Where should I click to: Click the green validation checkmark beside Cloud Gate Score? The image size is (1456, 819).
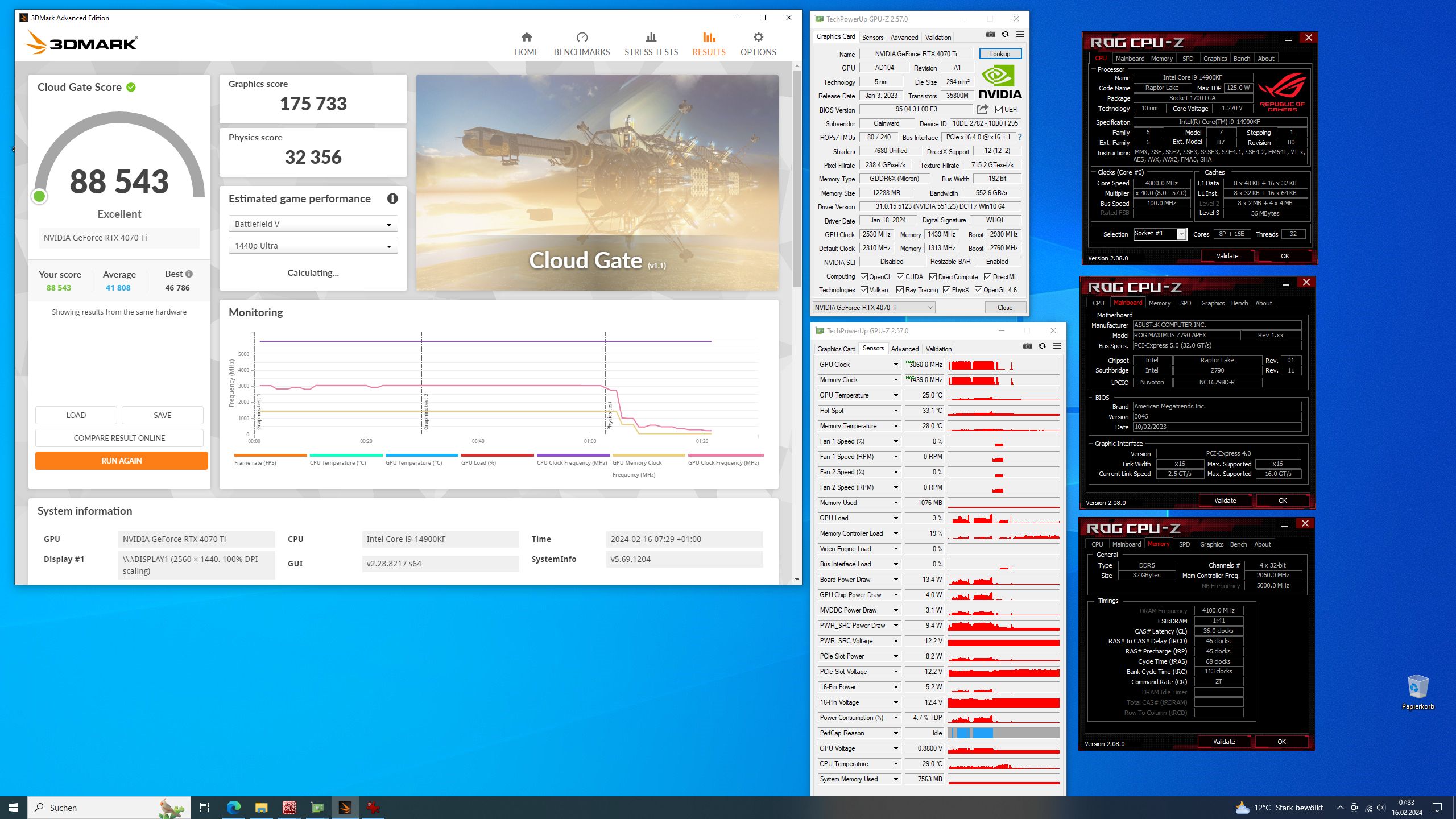tap(131, 87)
